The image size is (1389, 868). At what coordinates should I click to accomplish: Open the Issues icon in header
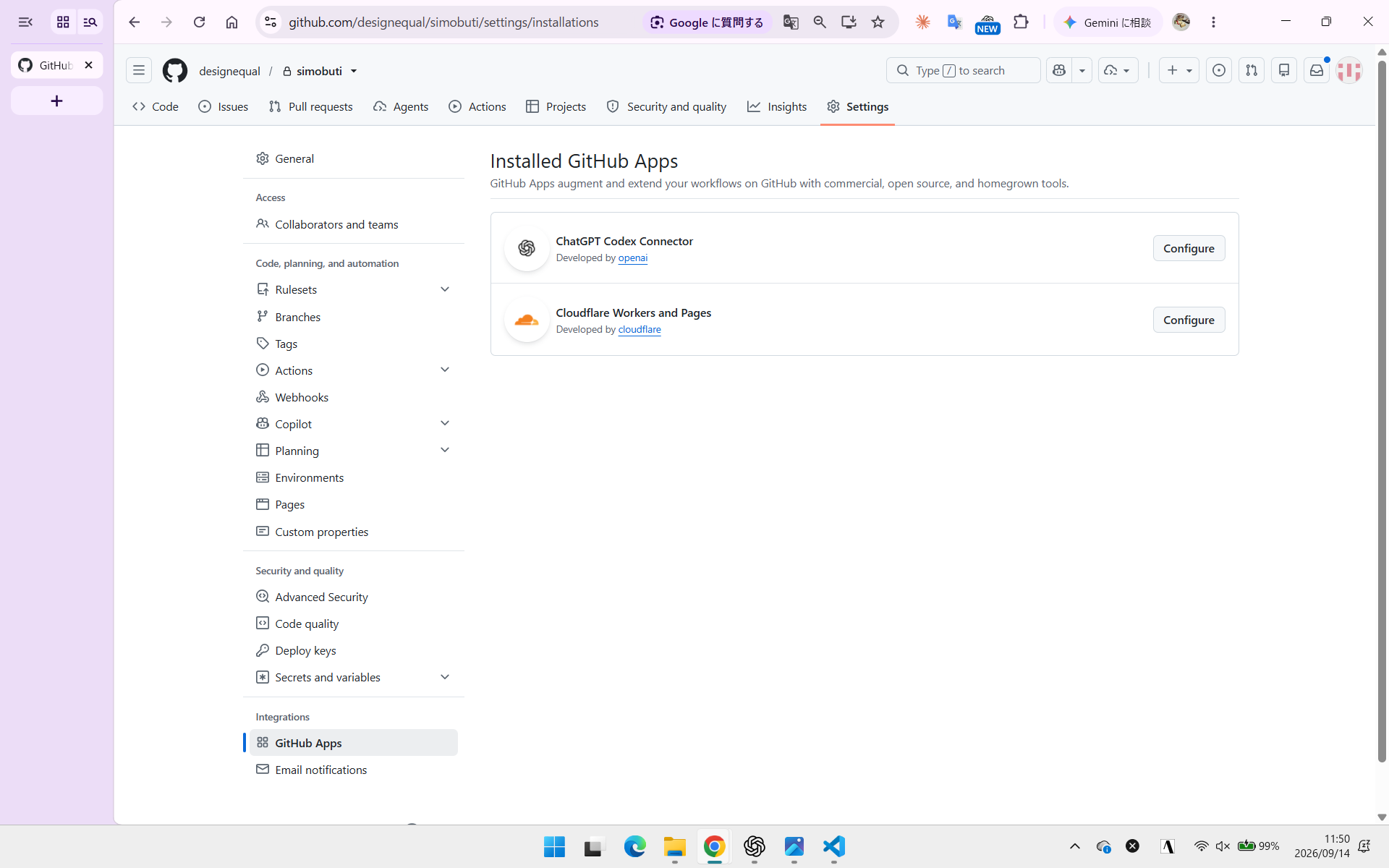[x=1218, y=70]
